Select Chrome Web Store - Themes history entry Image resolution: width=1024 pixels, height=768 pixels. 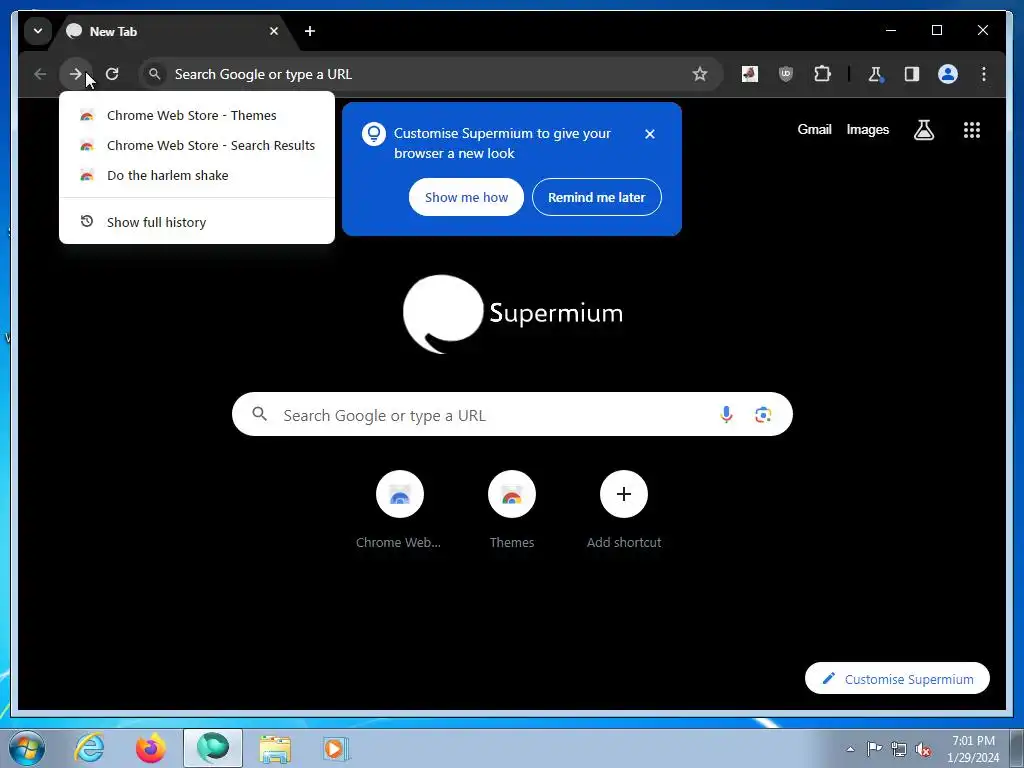click(197, 116)
